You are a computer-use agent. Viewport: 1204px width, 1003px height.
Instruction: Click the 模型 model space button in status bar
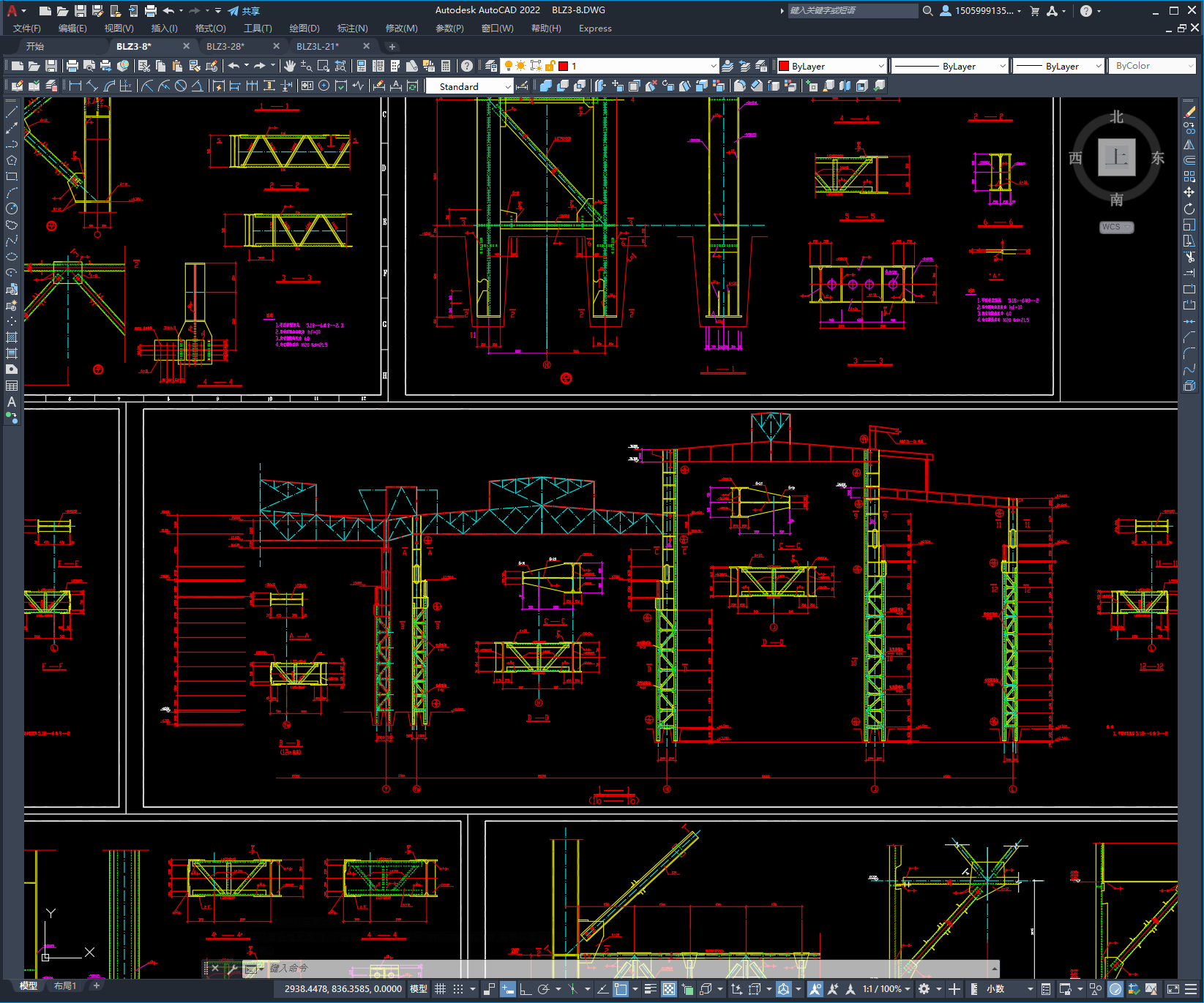(419, 989)
